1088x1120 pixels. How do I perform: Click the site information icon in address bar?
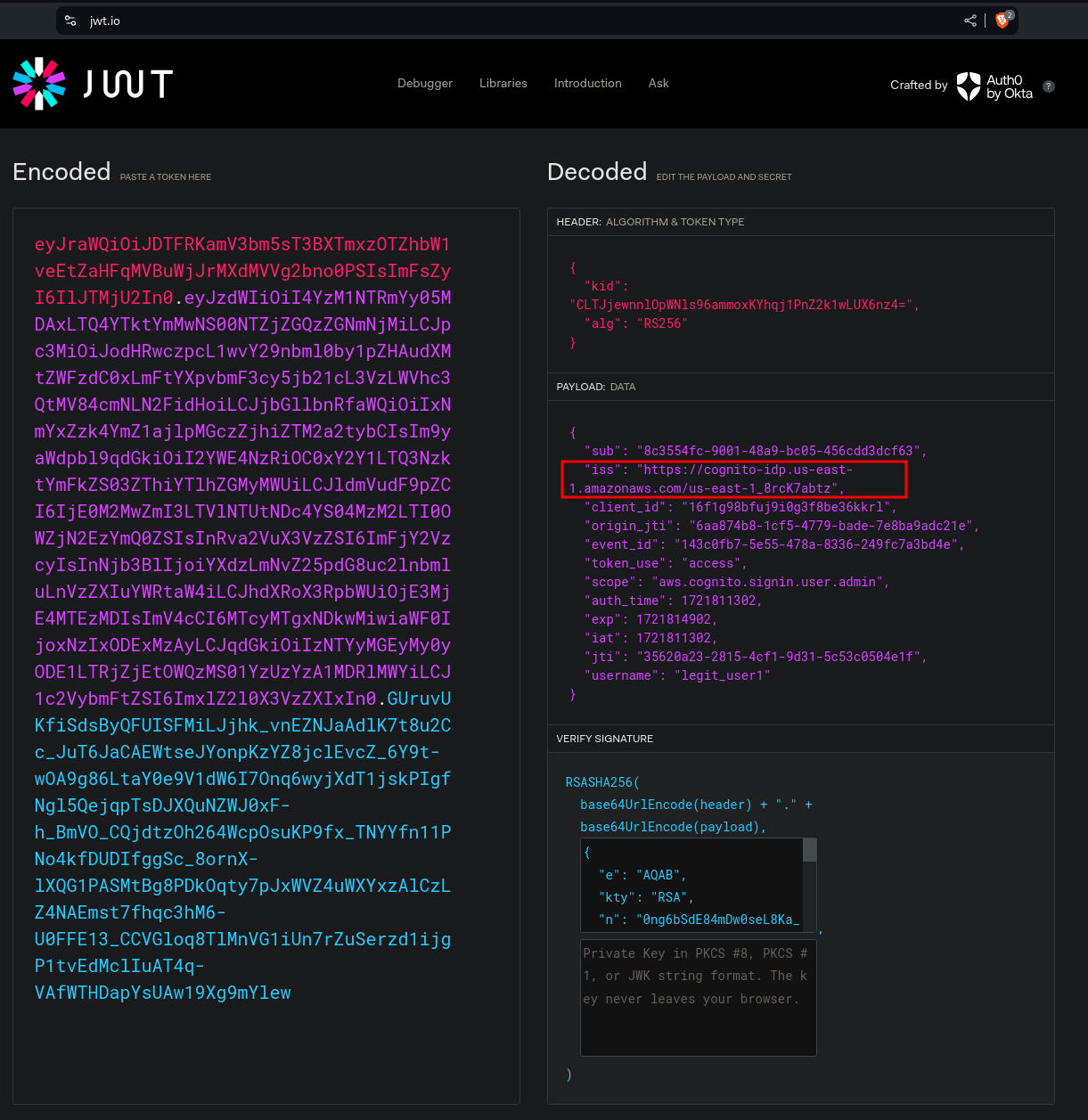[x=71, y=20]
